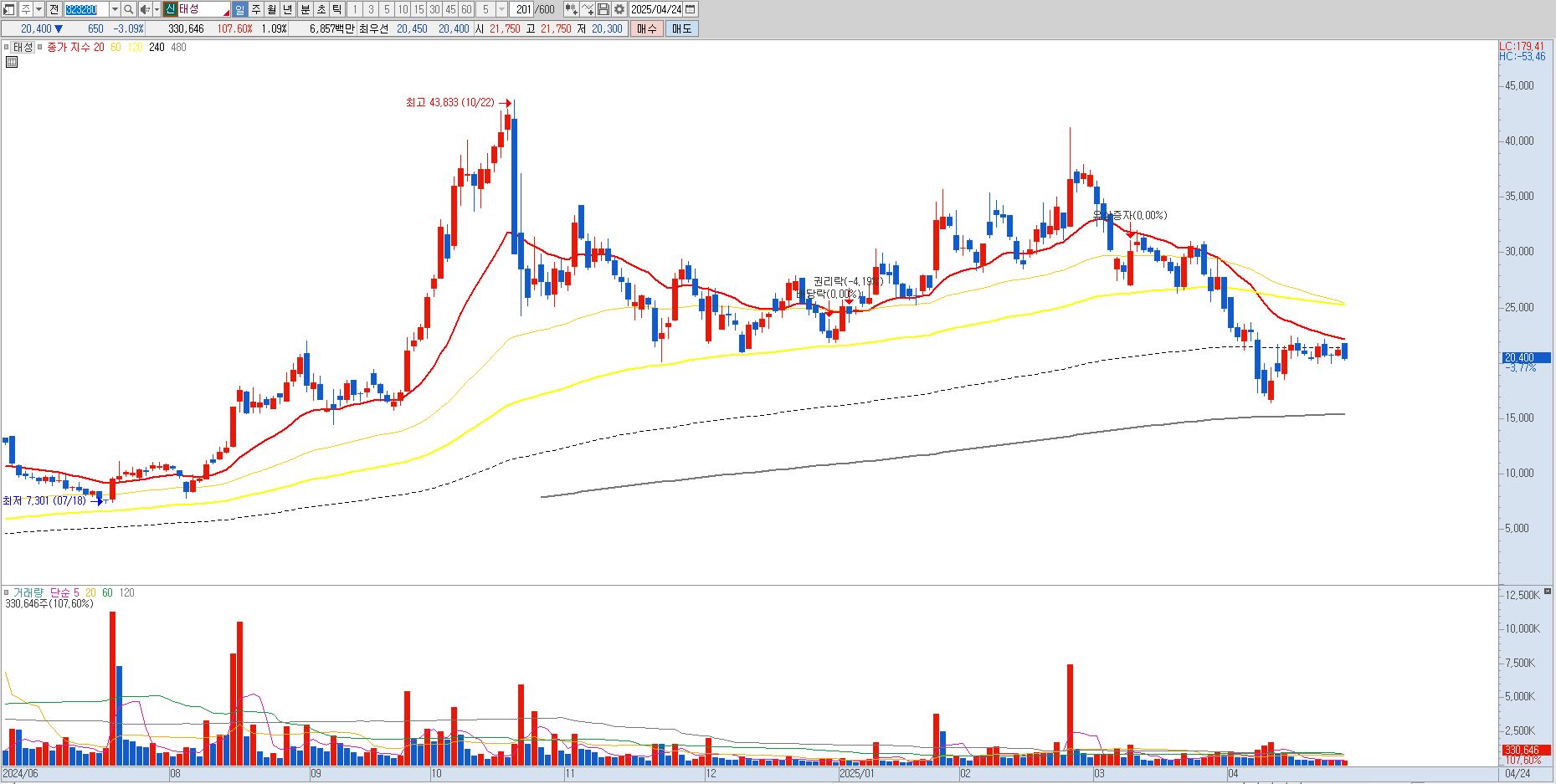Click the 전 button
This screenshot has width=1556, height=784.
(x=54, y=9)
